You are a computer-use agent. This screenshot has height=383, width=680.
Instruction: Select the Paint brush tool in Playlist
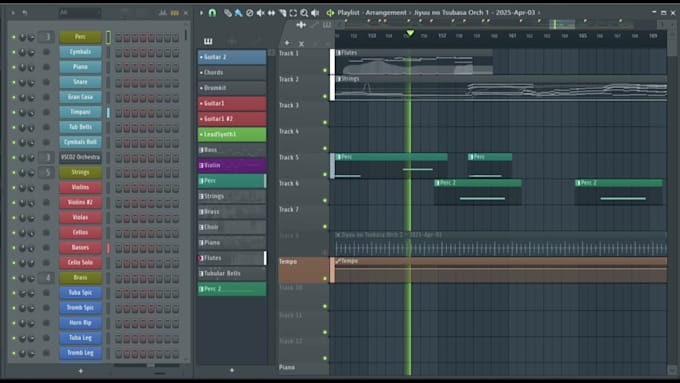click(x=238, y=13)
